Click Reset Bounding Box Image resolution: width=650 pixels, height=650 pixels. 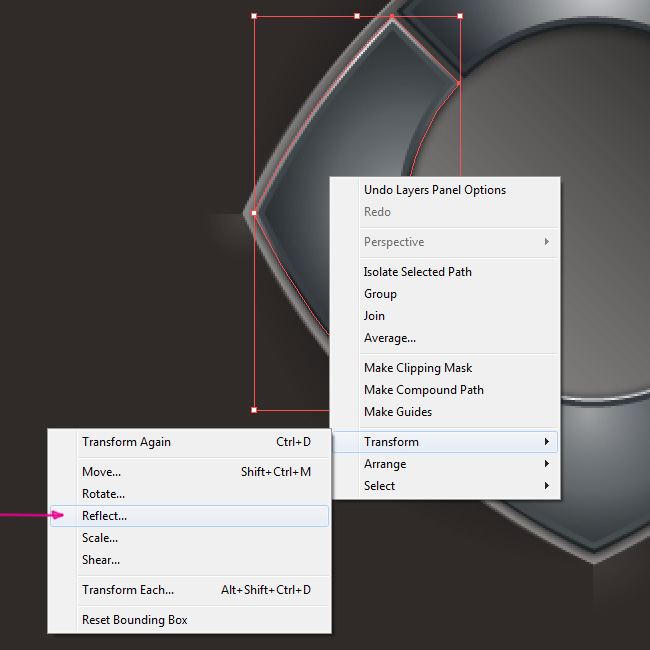point(135,620)
